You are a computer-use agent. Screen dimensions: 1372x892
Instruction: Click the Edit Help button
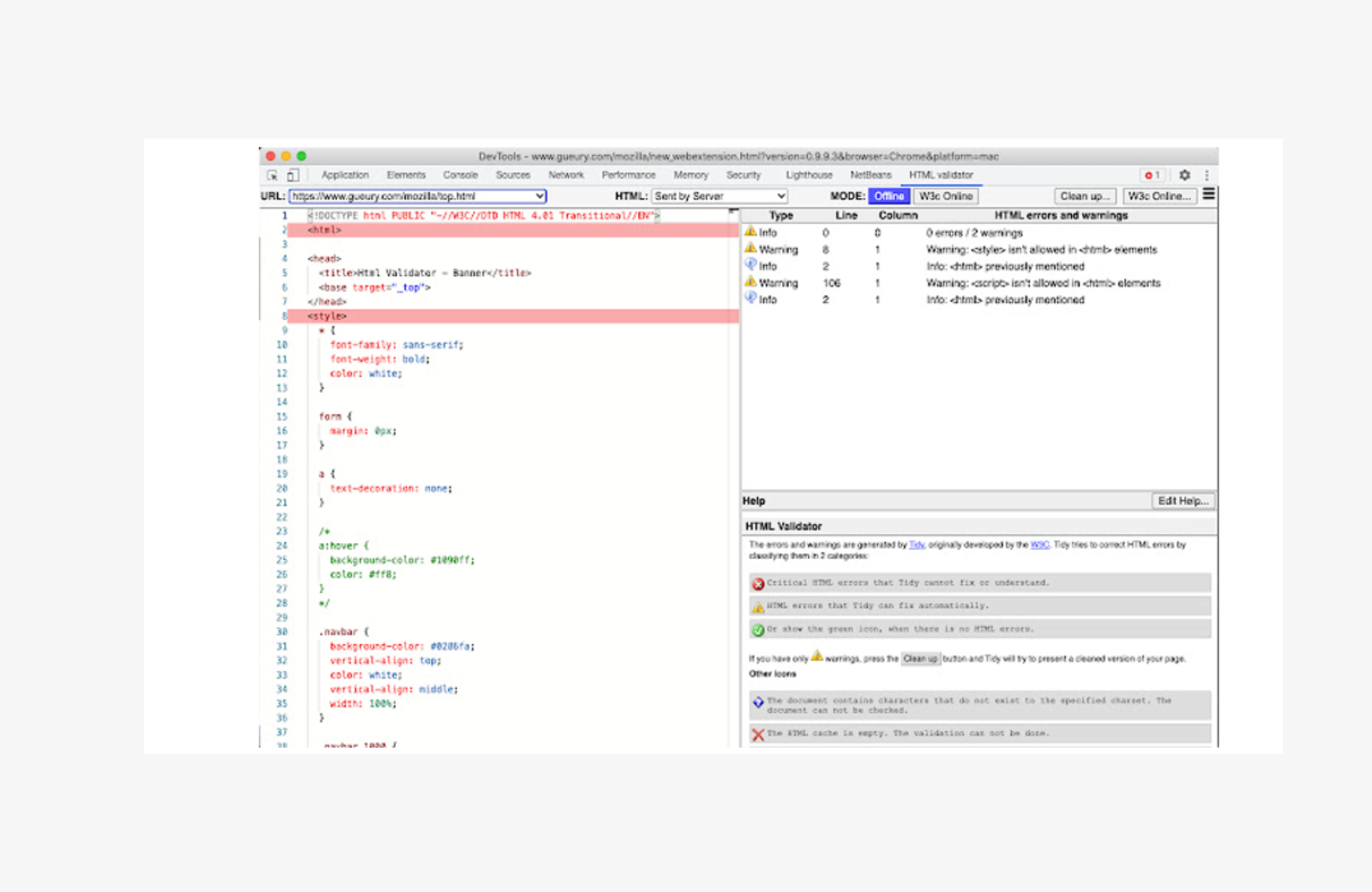[1182, 501]
